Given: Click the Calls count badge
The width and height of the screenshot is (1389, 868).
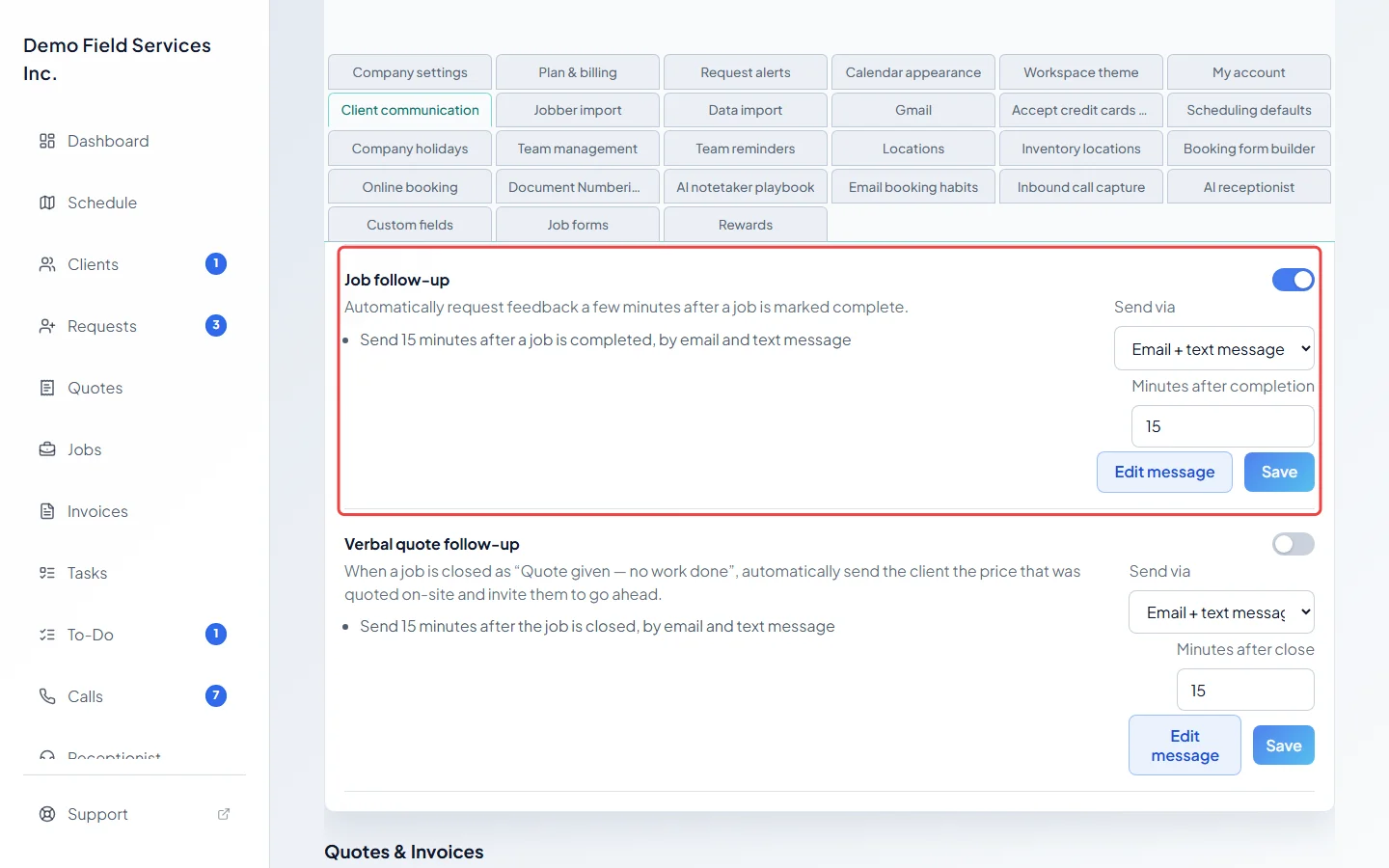Looking at the screenshot, I should 216,695.
